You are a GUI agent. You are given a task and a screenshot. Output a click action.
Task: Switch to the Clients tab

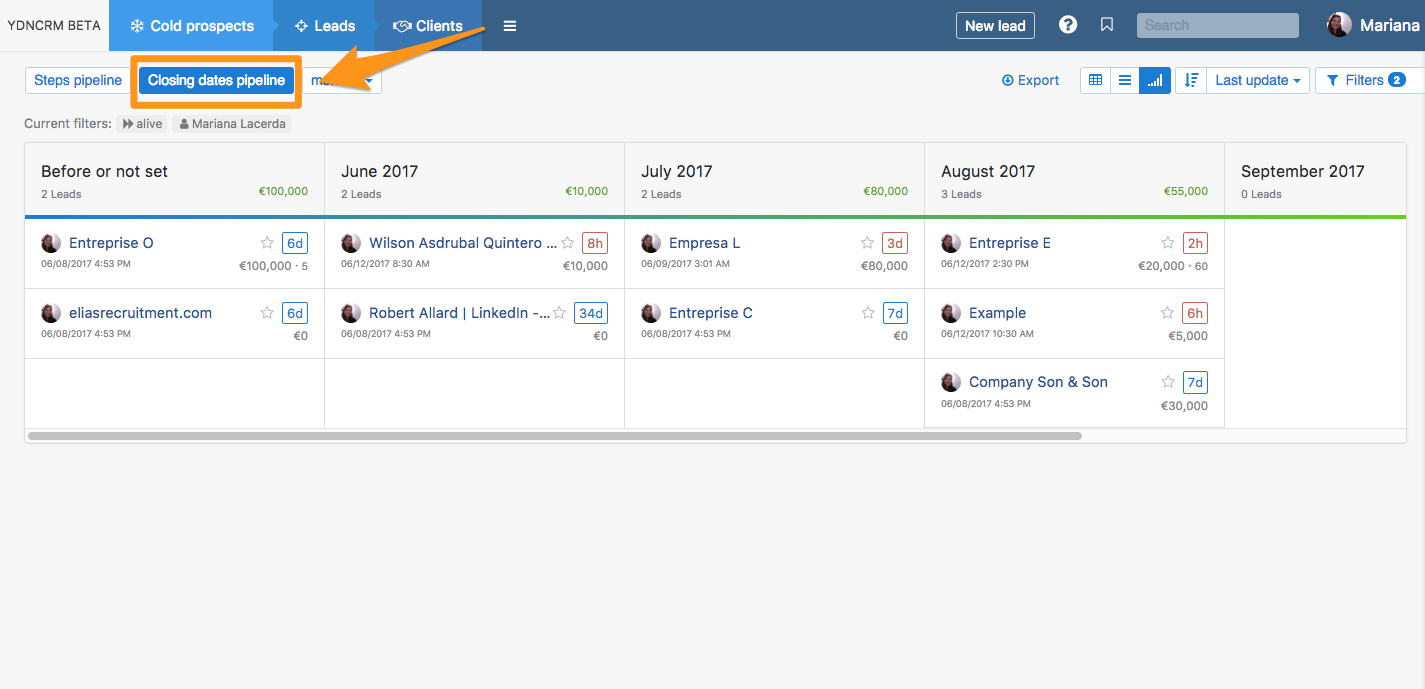coord(428,26)
